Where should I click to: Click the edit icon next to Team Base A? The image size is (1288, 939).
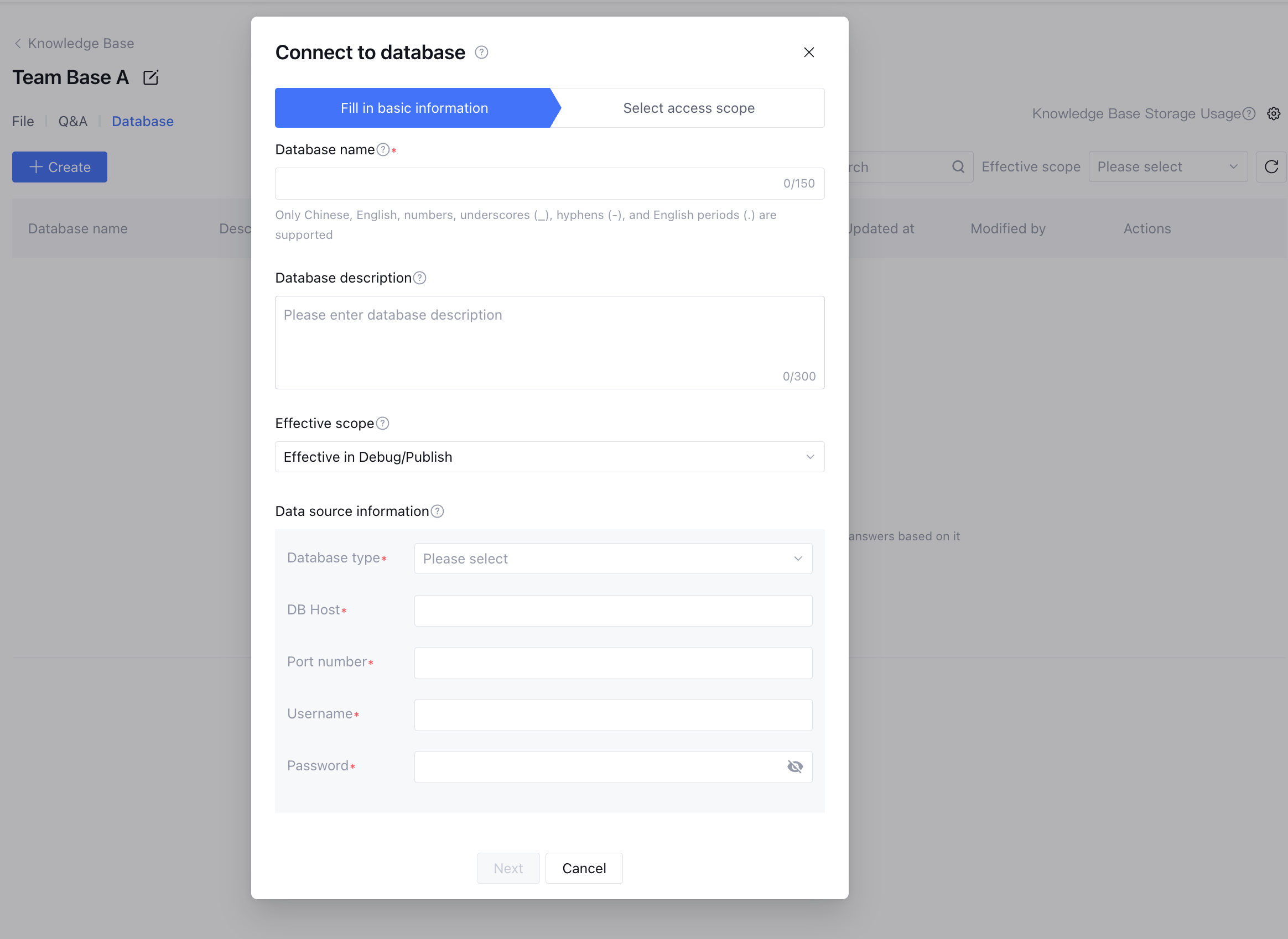pyautogui.click(x=150, y=78)
